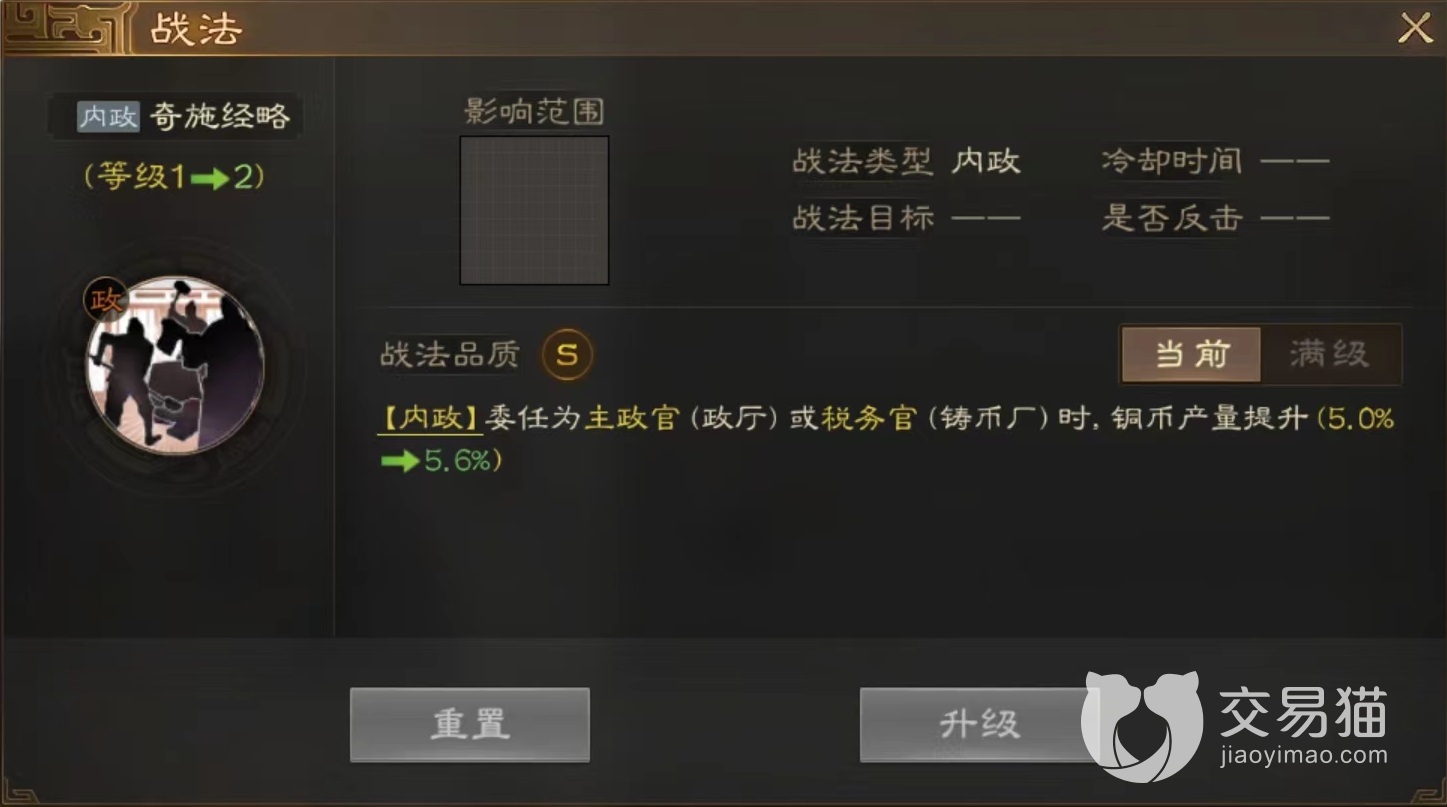Click the green arrow before 5.6%
The width and height of the screenshot is (1447, 807).
[x=400, y=462]
